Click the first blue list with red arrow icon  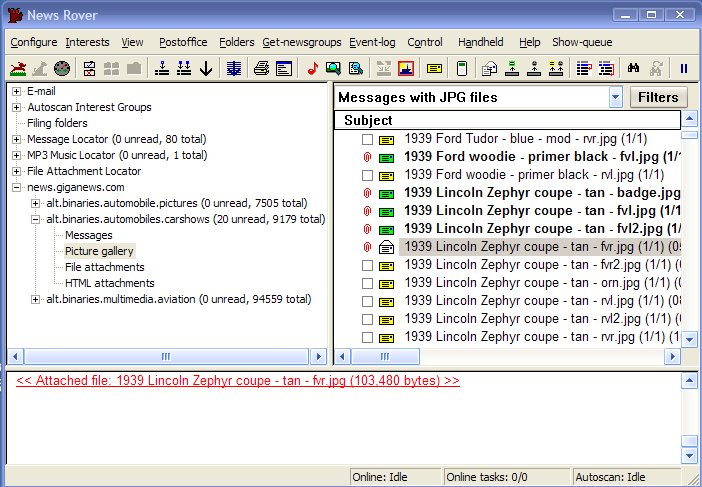584,68
